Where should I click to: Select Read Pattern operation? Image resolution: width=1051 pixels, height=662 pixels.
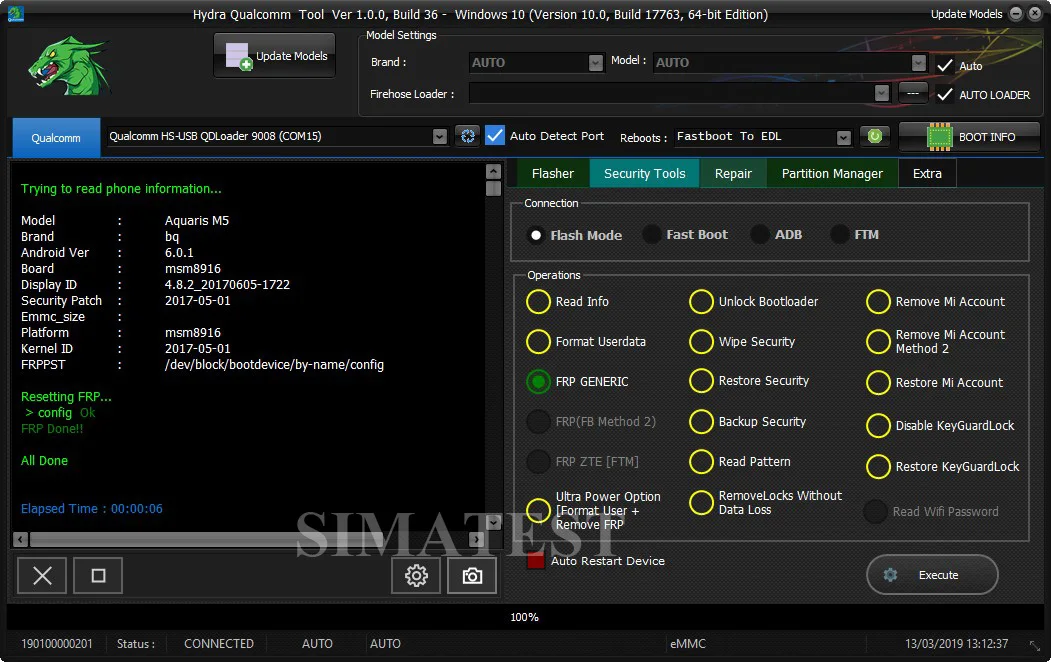[x=701, y=462]
